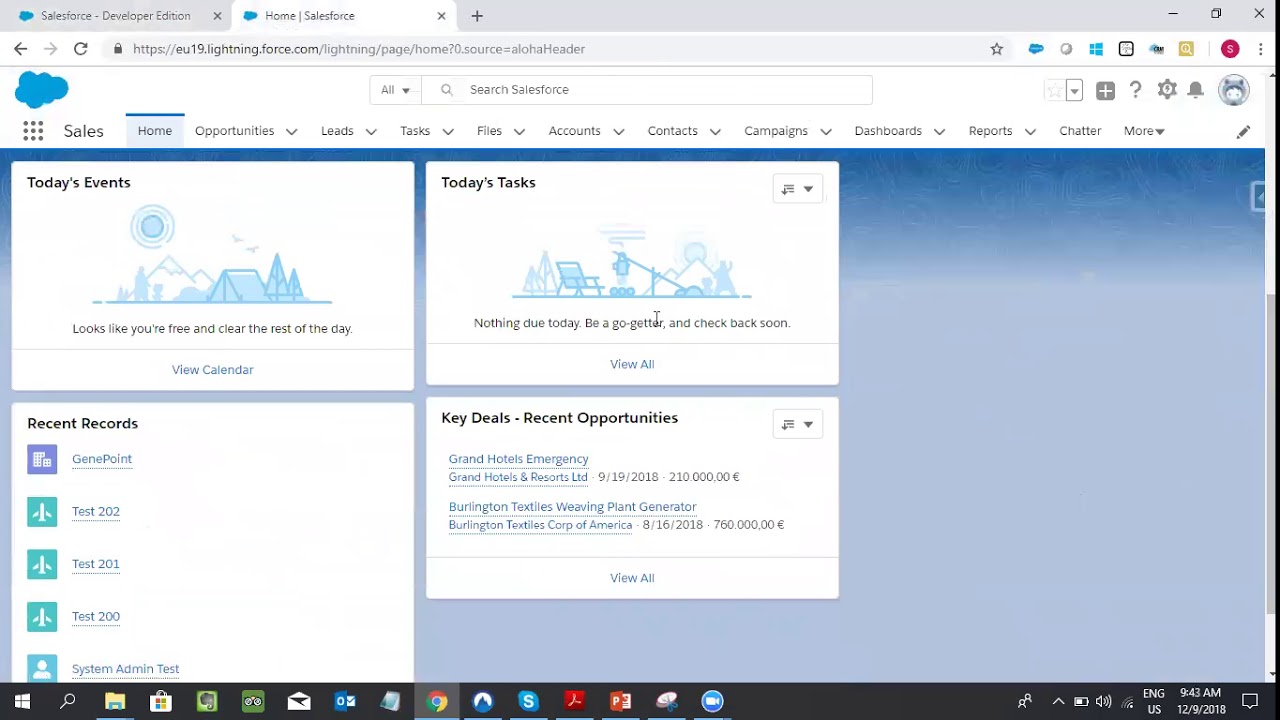Open a new browser tab

pyautogui.click(x=477, y=16)
